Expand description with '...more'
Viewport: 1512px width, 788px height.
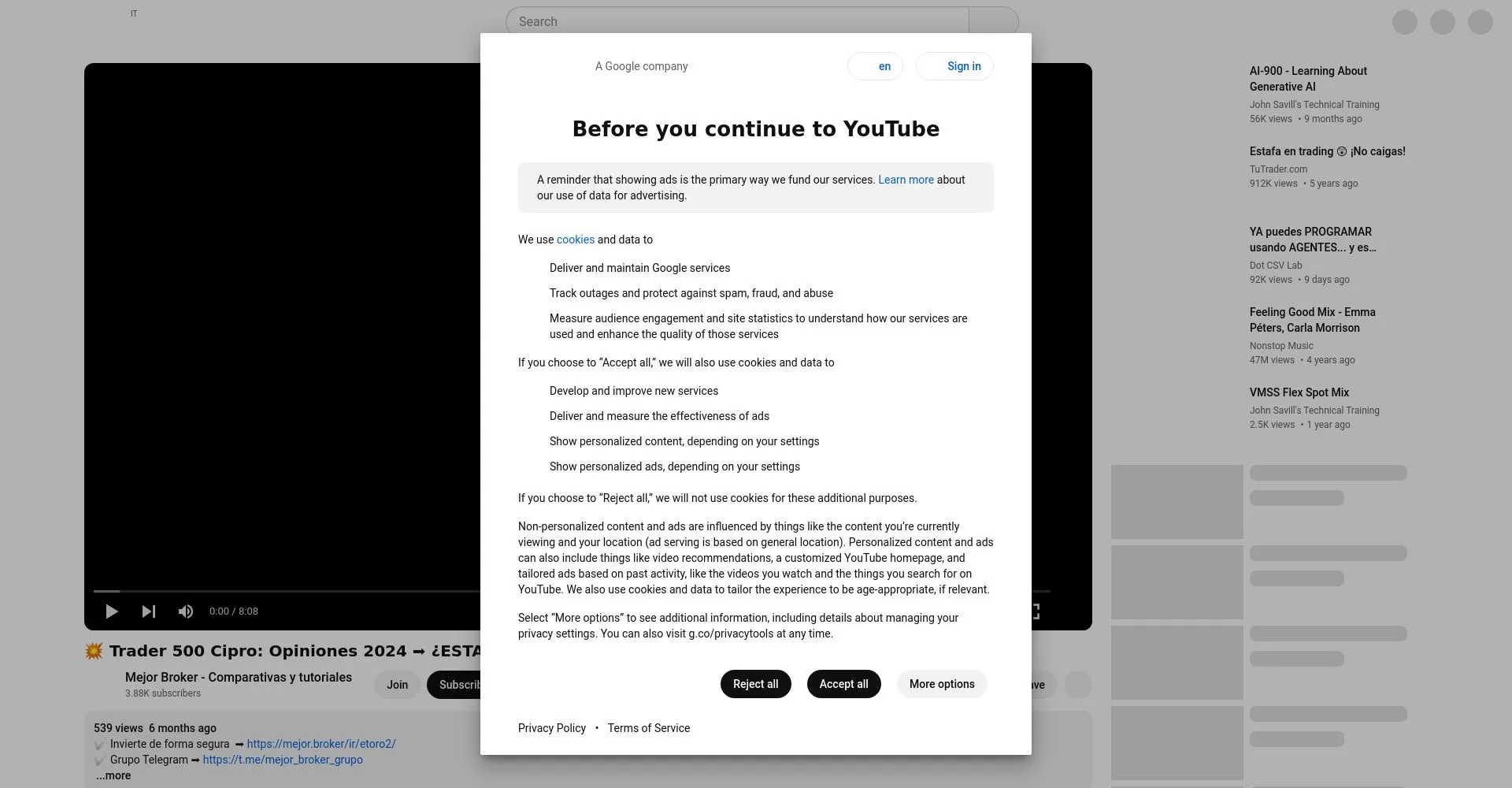click(113, 775)
